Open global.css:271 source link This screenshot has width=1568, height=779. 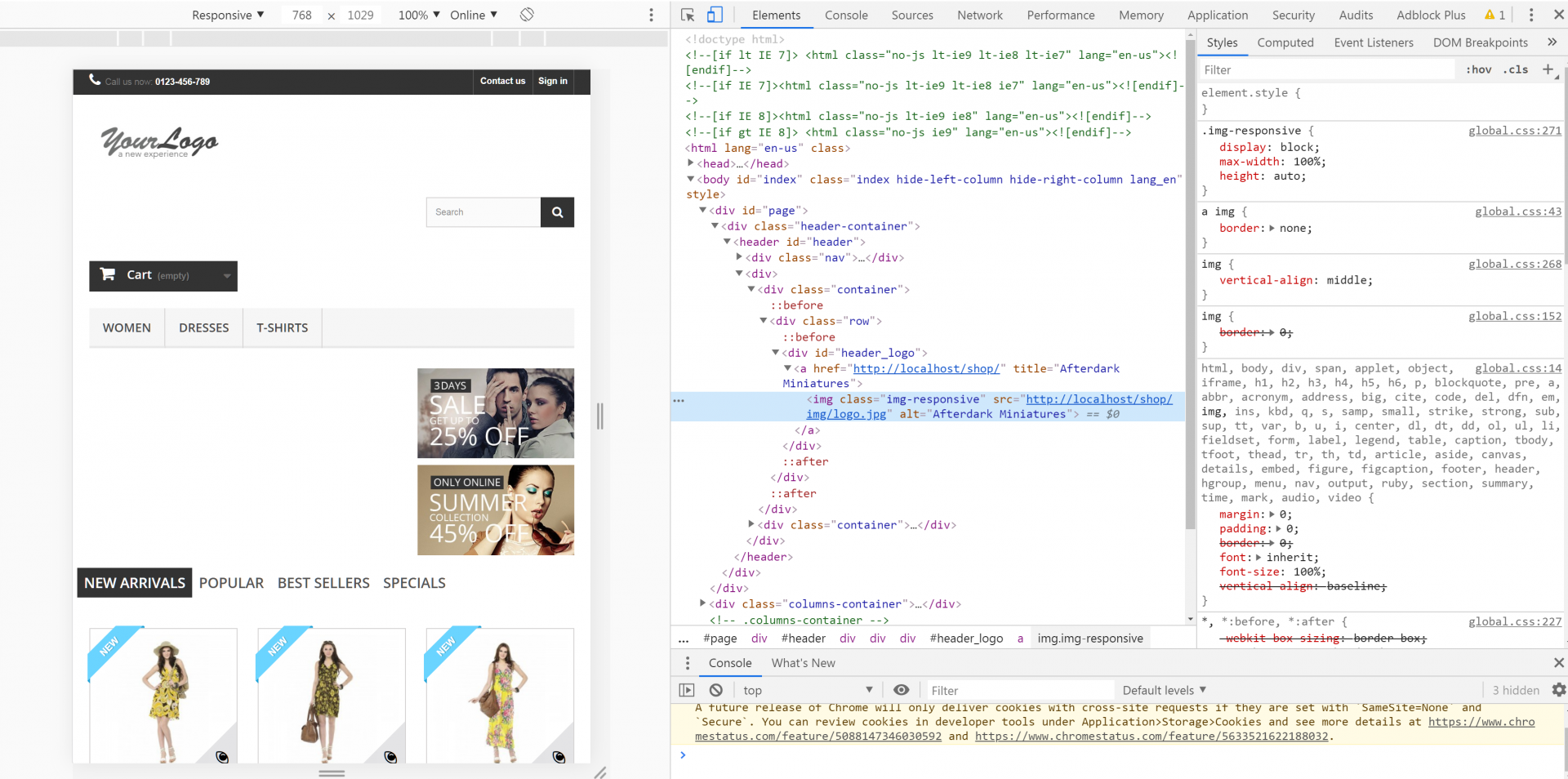1515,131
